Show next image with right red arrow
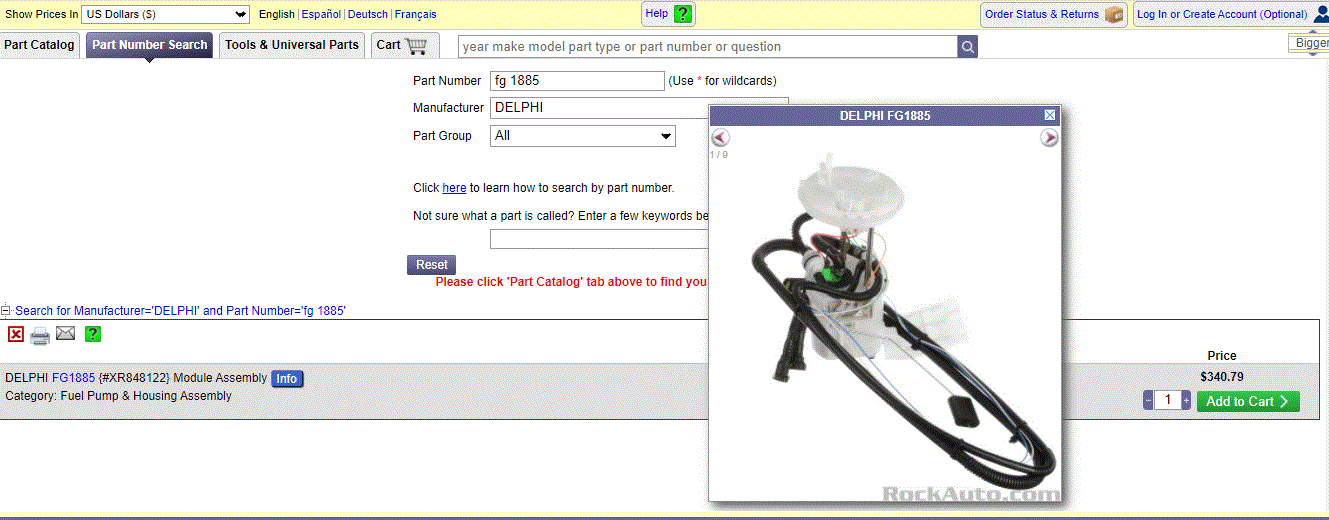Image resolution: width=1329 pixels, height=520 pixels. [1049, 138]
